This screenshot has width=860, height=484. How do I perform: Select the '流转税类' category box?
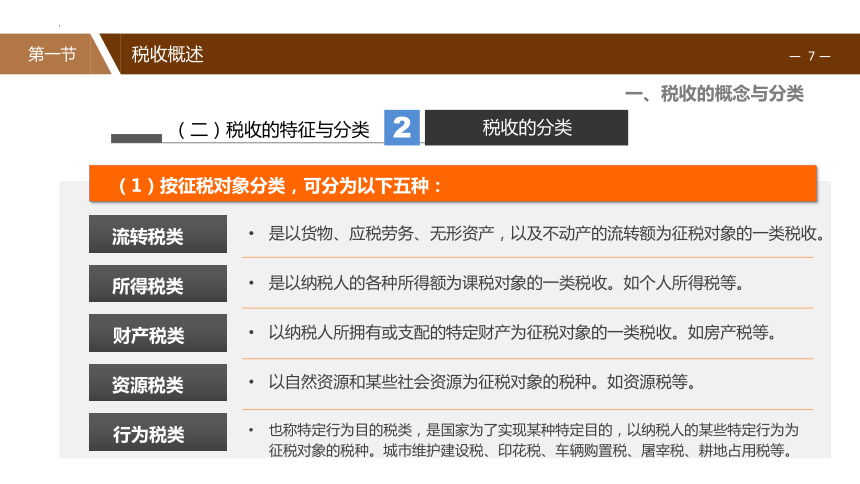[158, 234]
